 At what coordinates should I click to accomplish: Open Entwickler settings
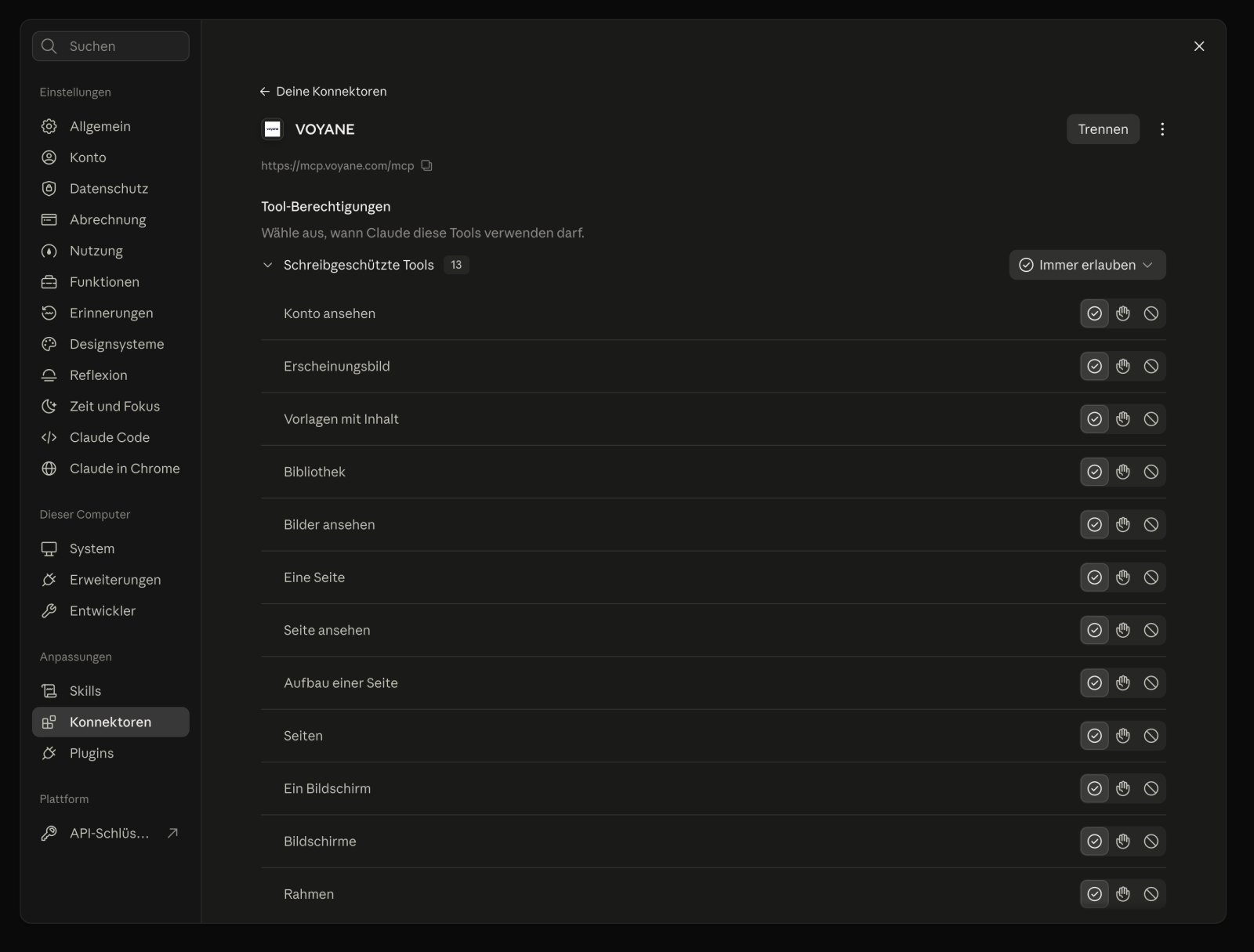point(111,611)
